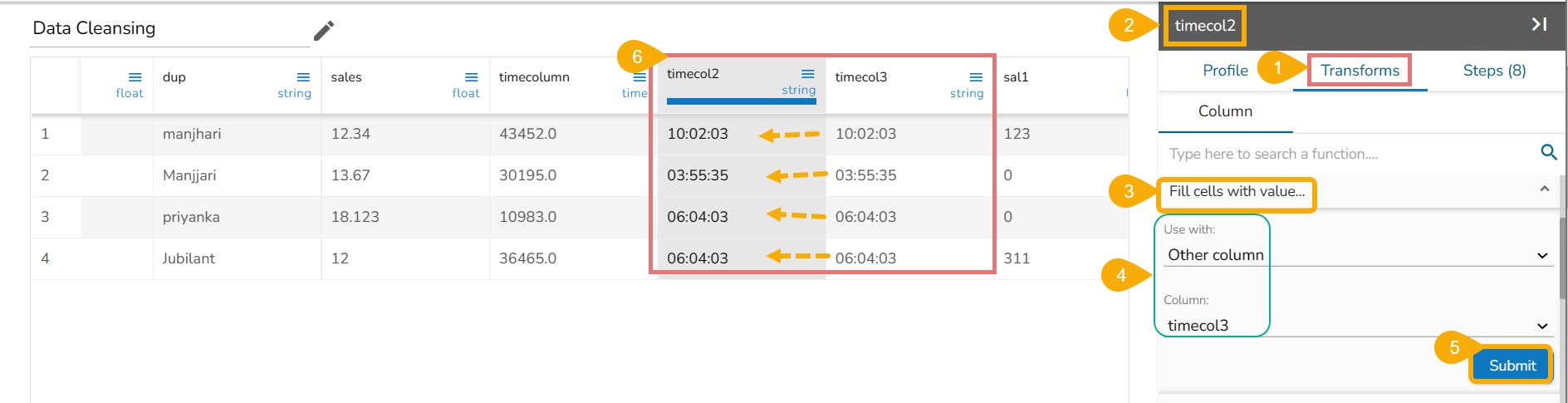
Task: Click the function search input field
Action: [1345, 154]
